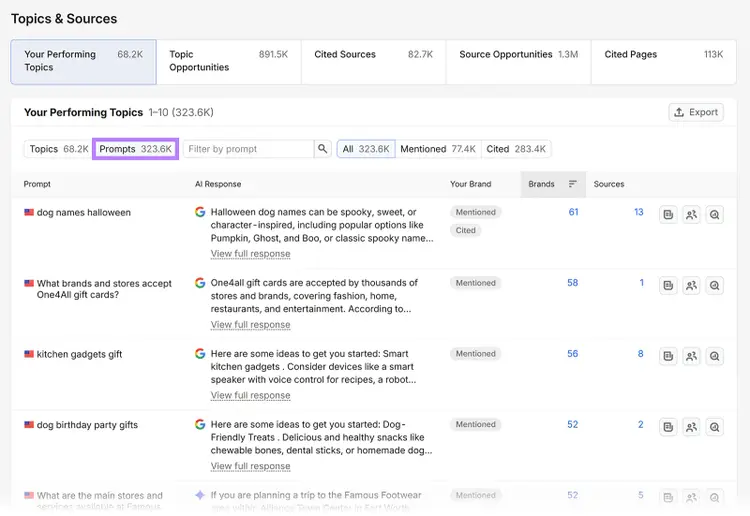Click Google icon in dog birthday response
Screen dimensions: 750x516
point(200,424)
